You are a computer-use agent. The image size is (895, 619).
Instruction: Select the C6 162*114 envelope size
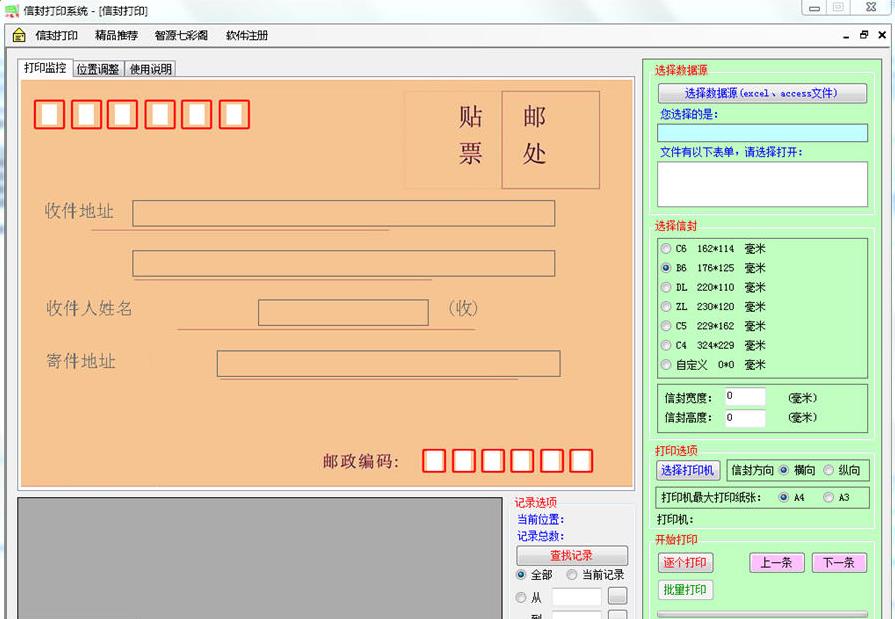click(666, 249)
